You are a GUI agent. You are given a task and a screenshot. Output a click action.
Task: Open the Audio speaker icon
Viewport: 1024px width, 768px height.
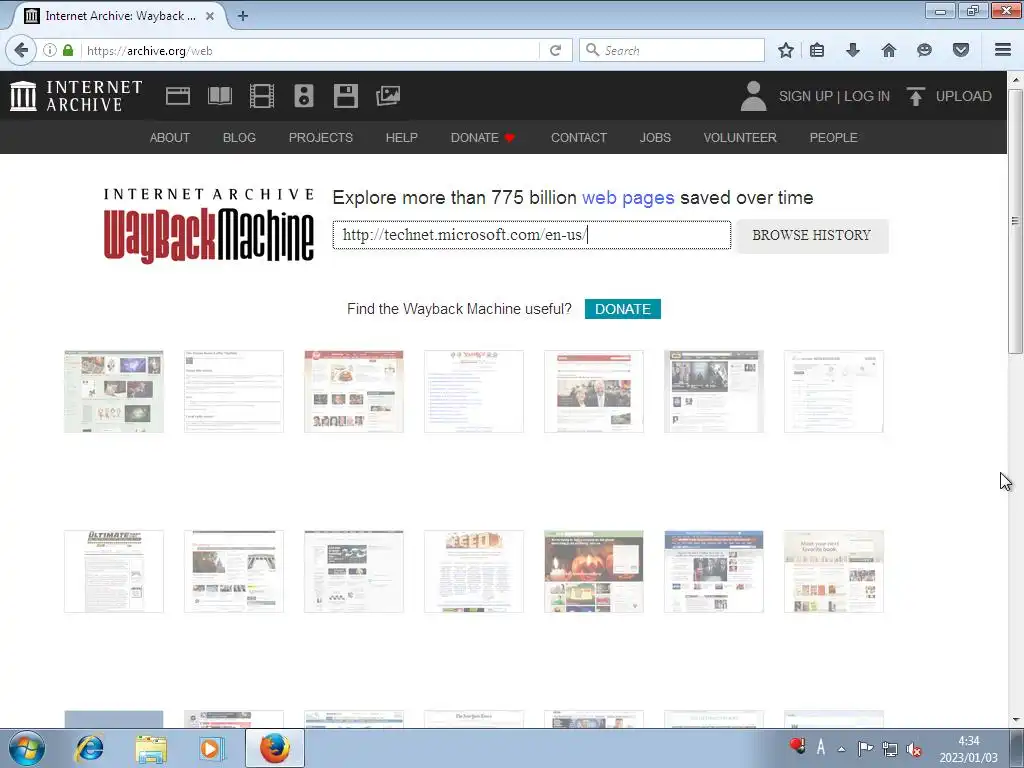point(304,96)
